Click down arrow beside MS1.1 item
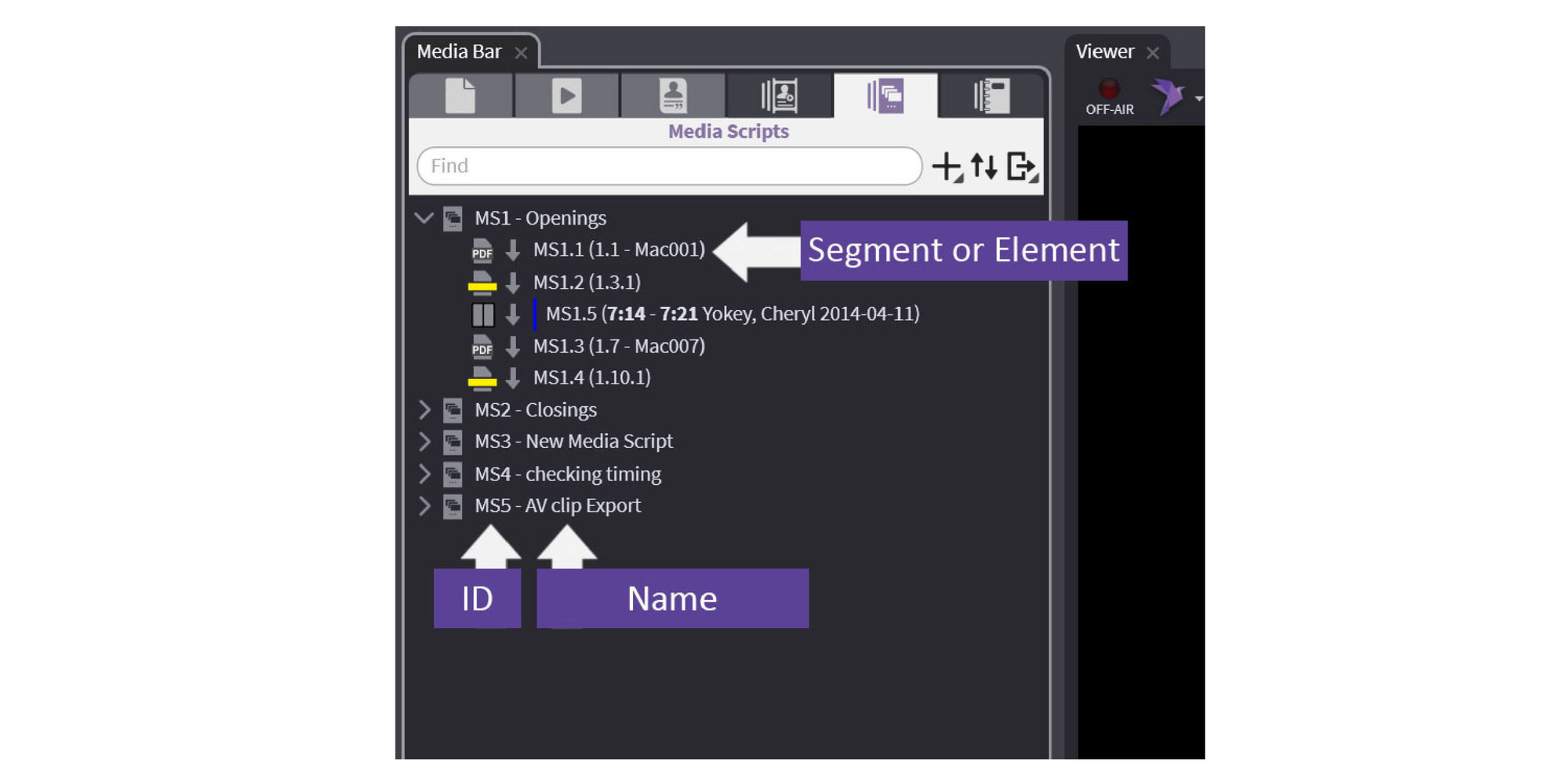Viewport: 1568px width, 784px height. point(513,250)
